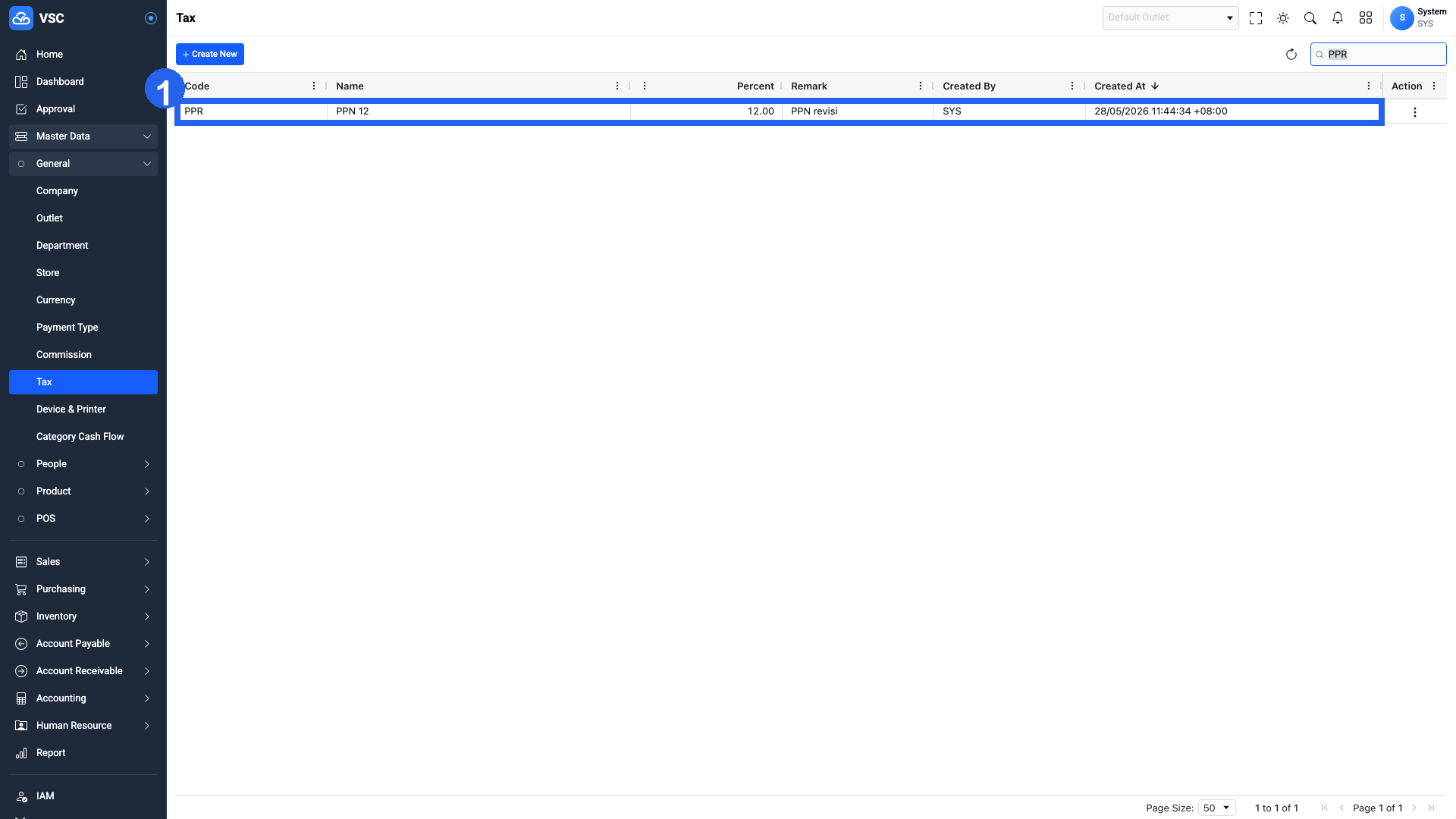Open Percent column menu

pos(645,86)
